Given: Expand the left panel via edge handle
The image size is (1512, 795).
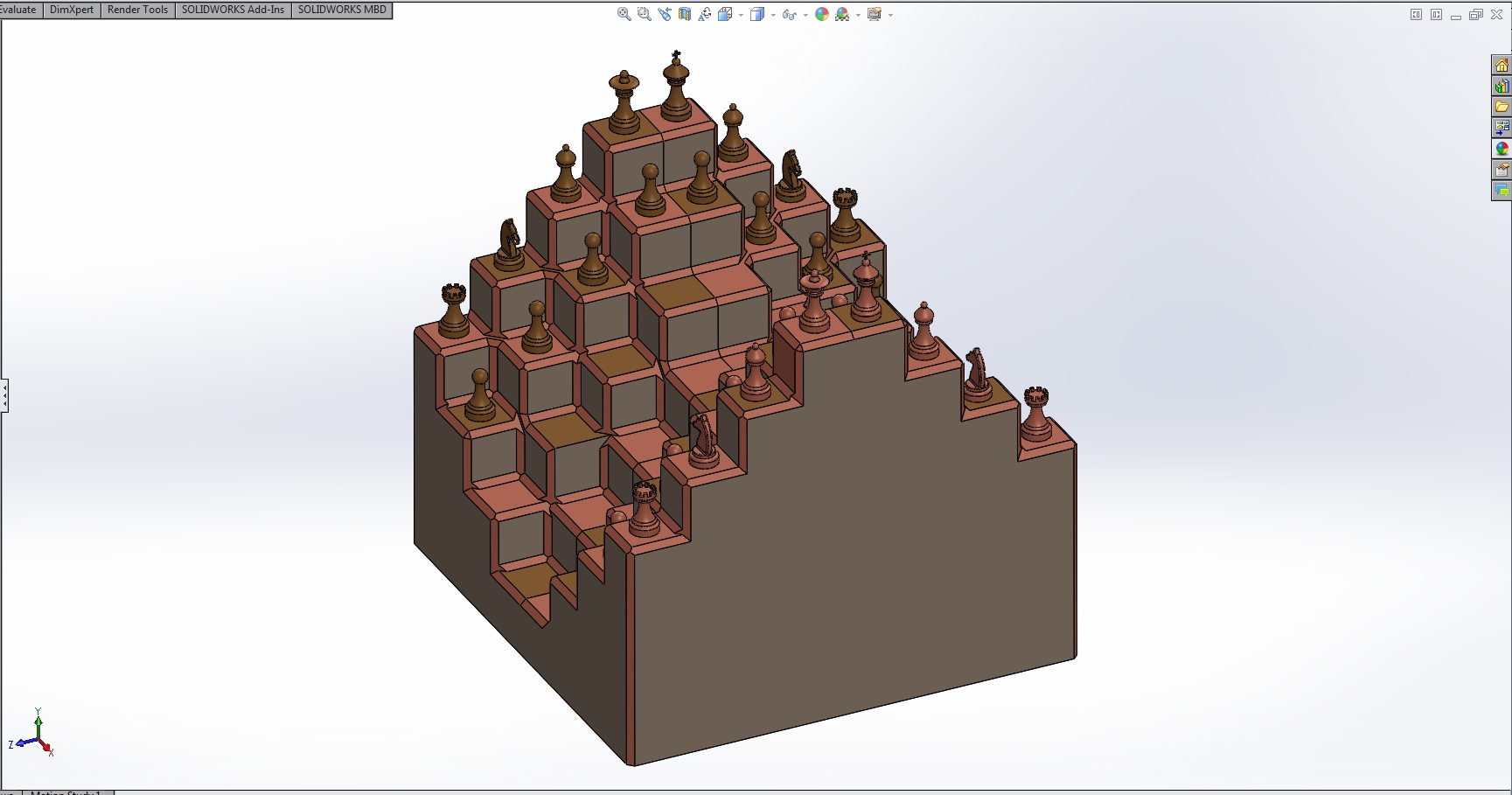Looking at the screenshot, I should [x=4, y=395].
